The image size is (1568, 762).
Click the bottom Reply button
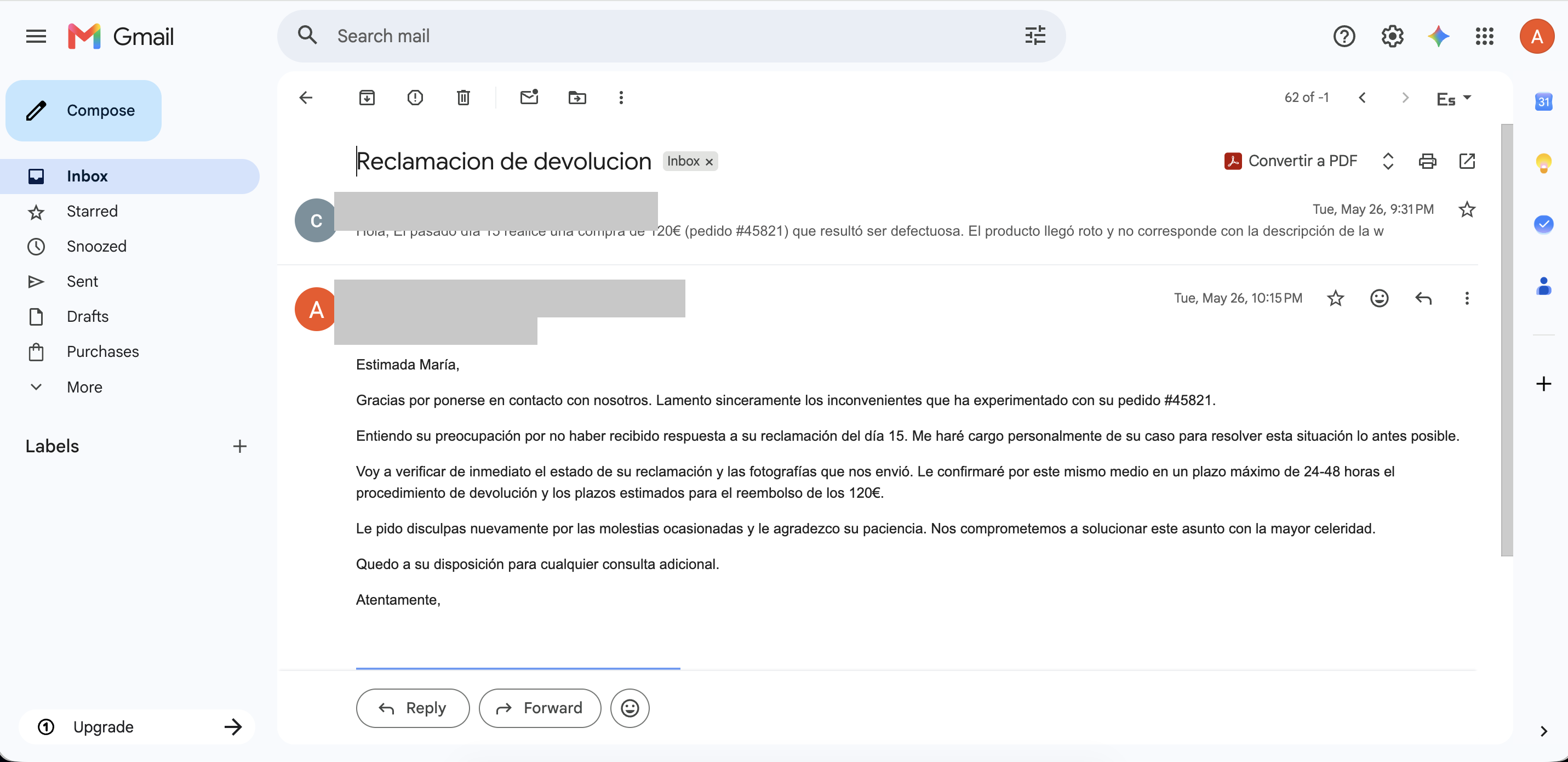coord(413,708)
